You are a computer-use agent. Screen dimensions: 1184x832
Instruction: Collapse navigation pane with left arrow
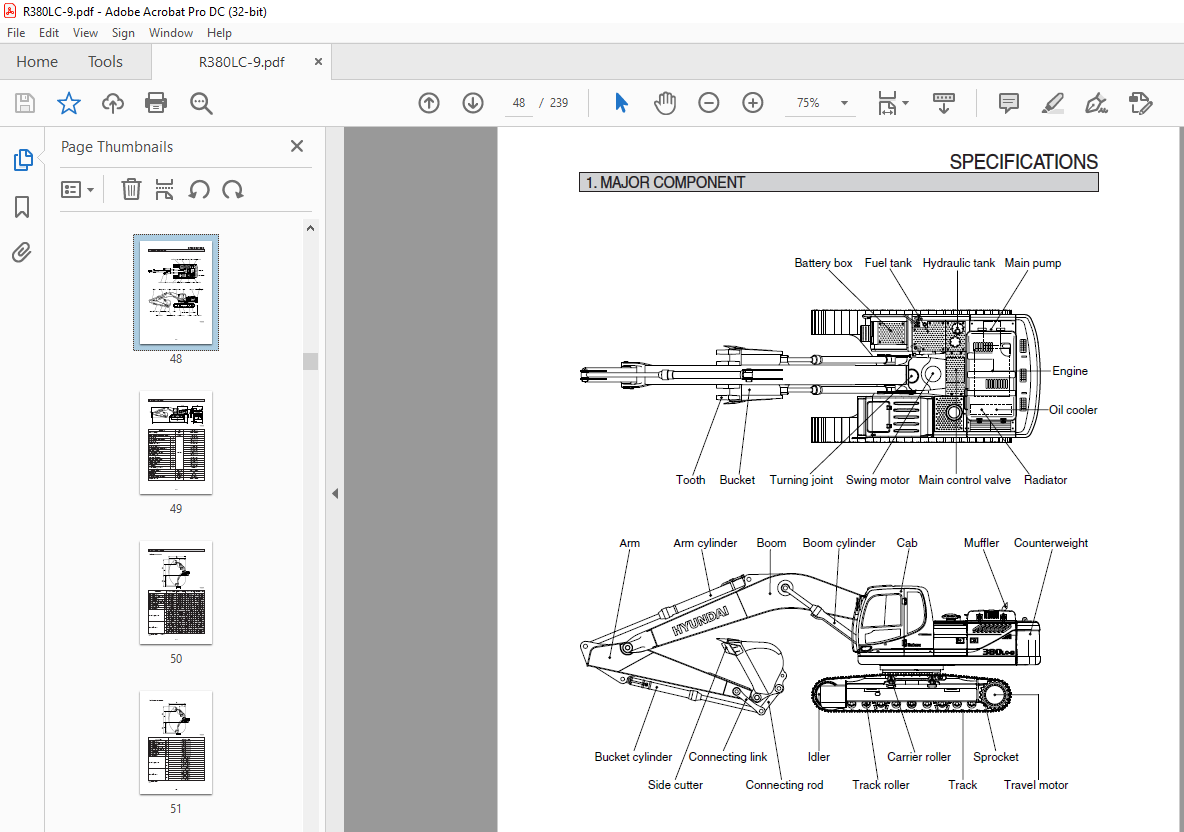(335, 494)
